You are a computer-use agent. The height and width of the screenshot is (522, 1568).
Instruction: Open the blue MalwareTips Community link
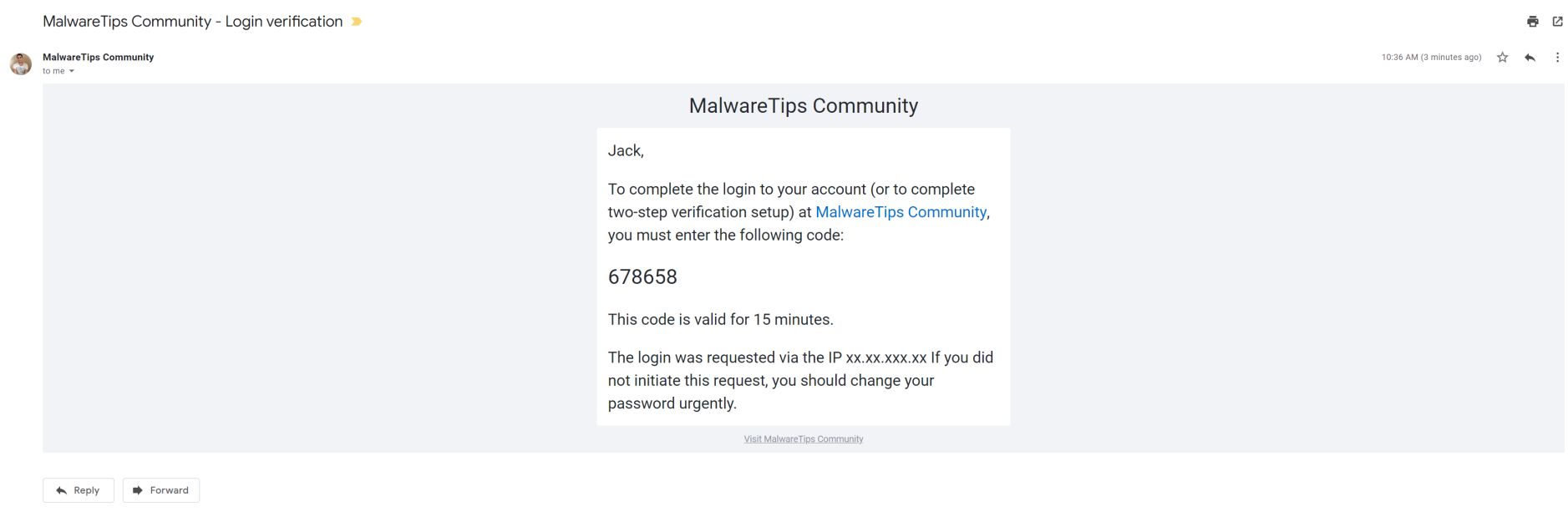(x=901, y=212)
